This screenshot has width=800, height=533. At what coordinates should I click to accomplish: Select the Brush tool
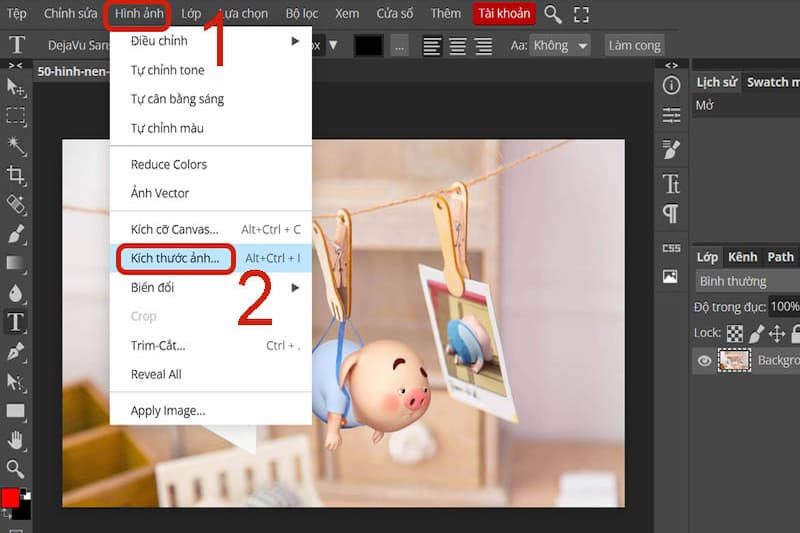[x=15, y=234]
